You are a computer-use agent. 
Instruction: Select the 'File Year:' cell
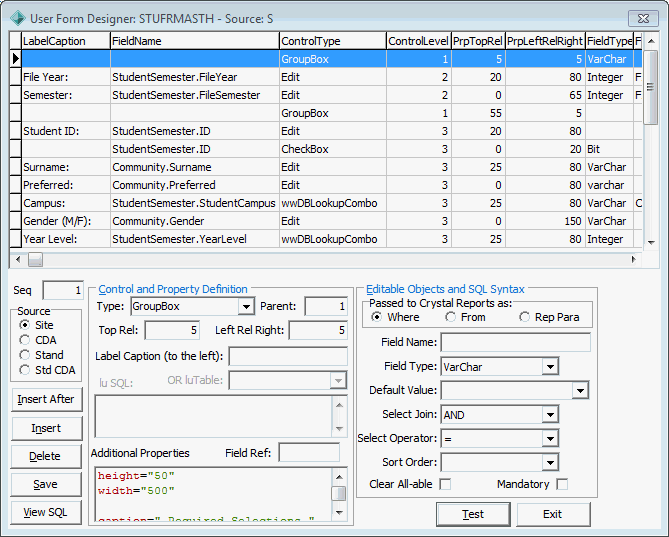coord(66,77)
